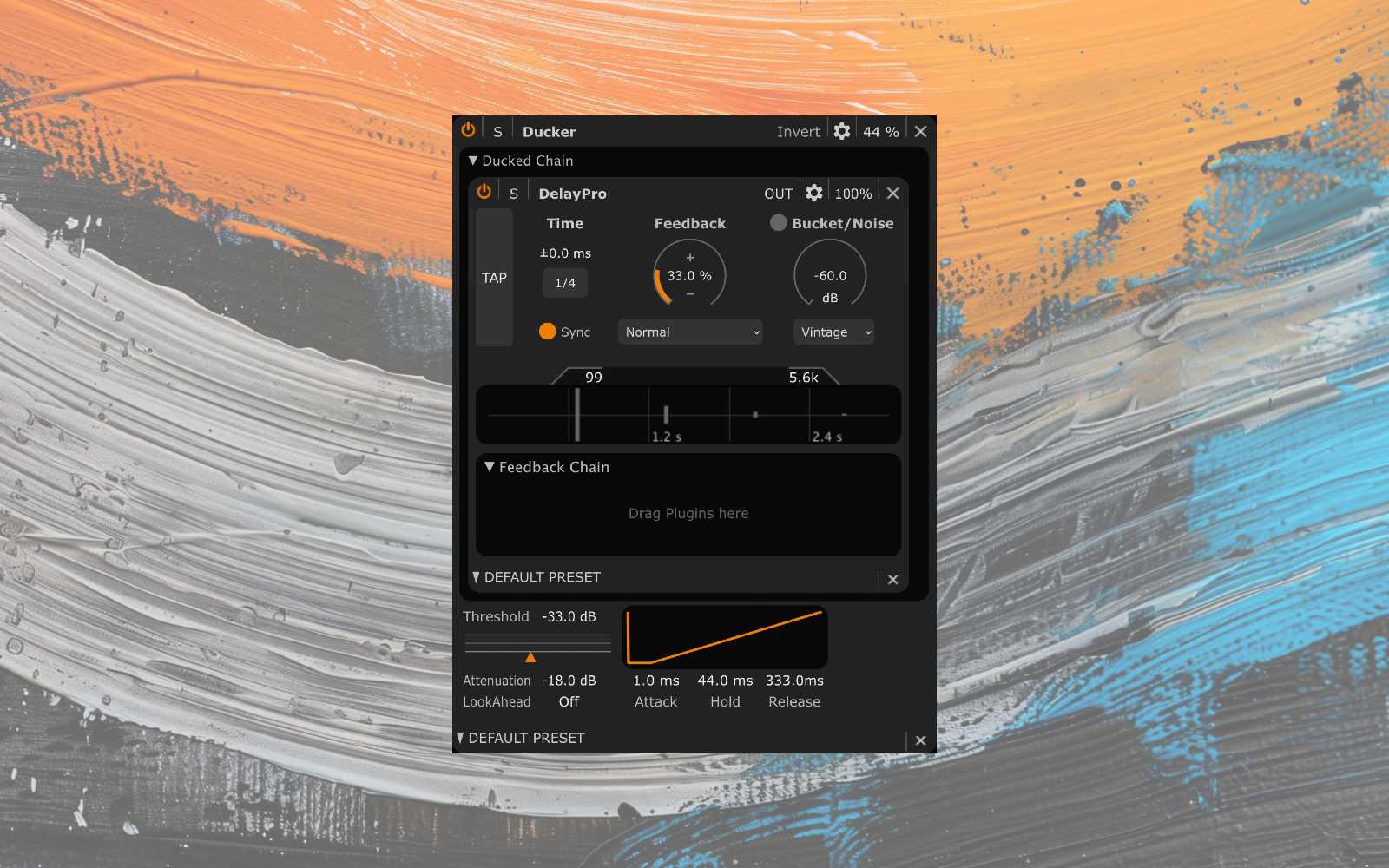Click the DelayPro plugin title
This screenshot has height=868, width=1389.
572,194
